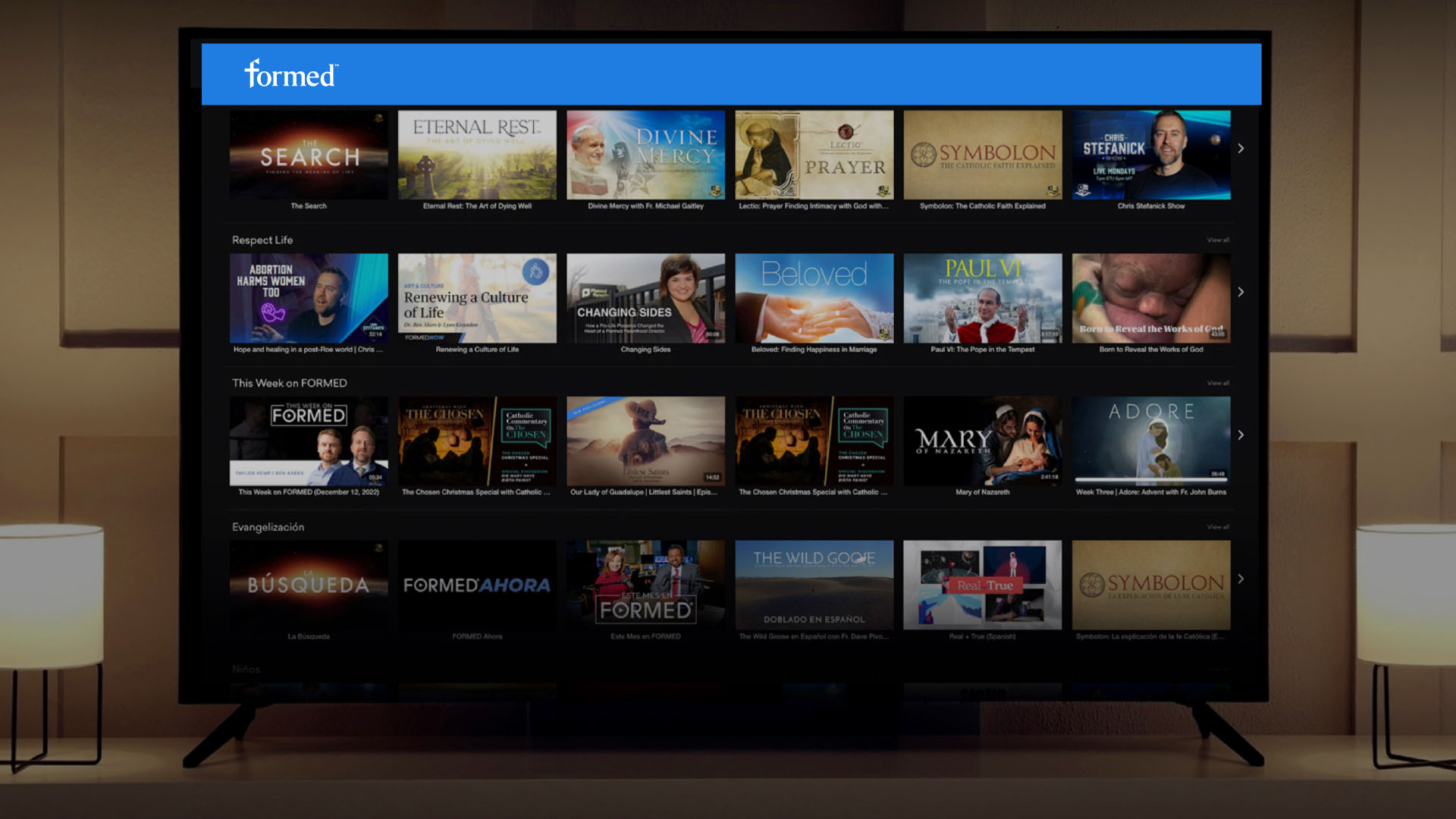The width and height of the screenshot is (1456, 819).
Task: Open View all for Respect Life
Action: pyautogui.click(x=1218, y=240)
